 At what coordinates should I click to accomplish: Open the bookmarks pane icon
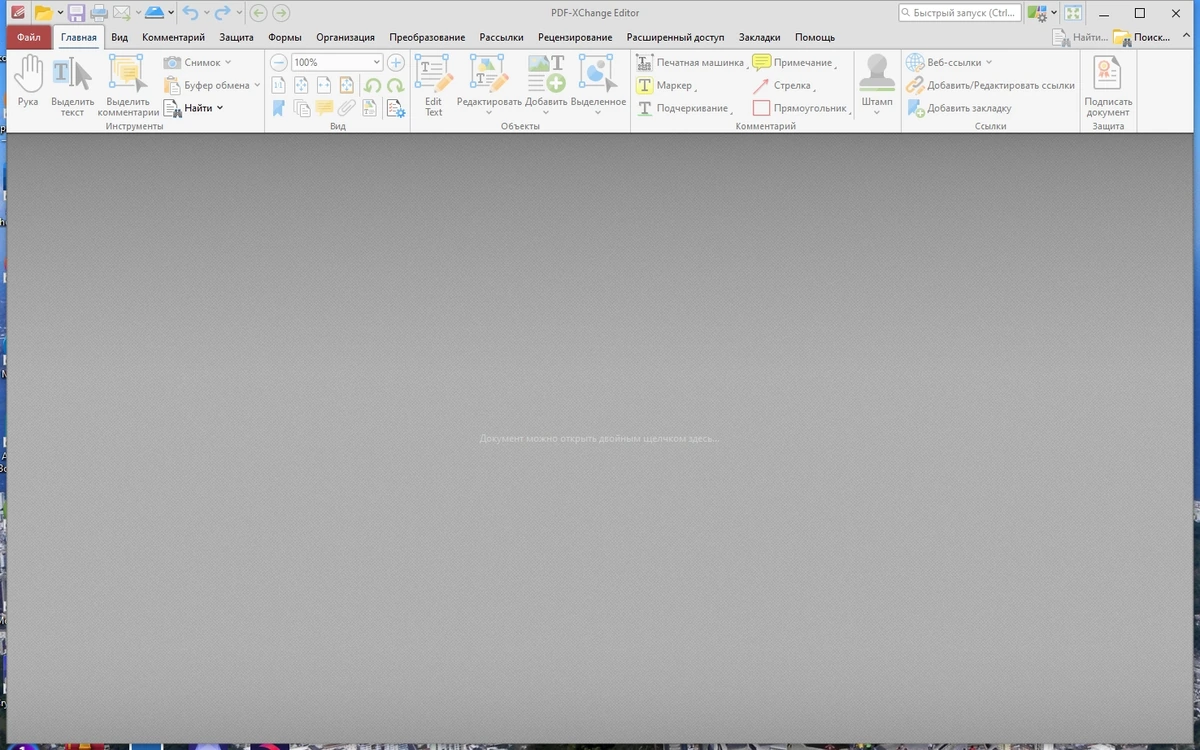click(x=279, y=108)
